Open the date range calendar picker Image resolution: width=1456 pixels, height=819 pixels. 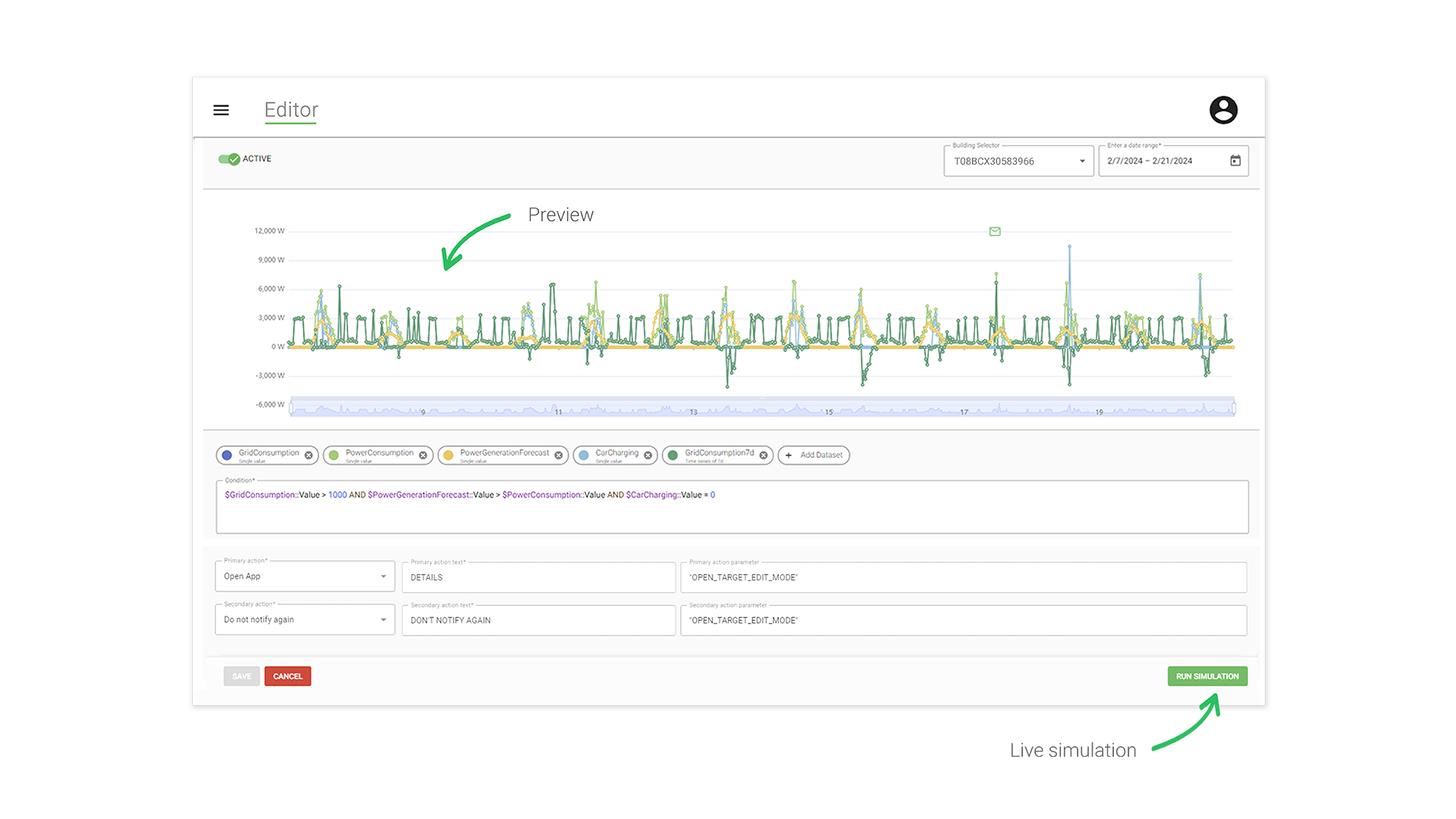click(x=1235, y=161)
